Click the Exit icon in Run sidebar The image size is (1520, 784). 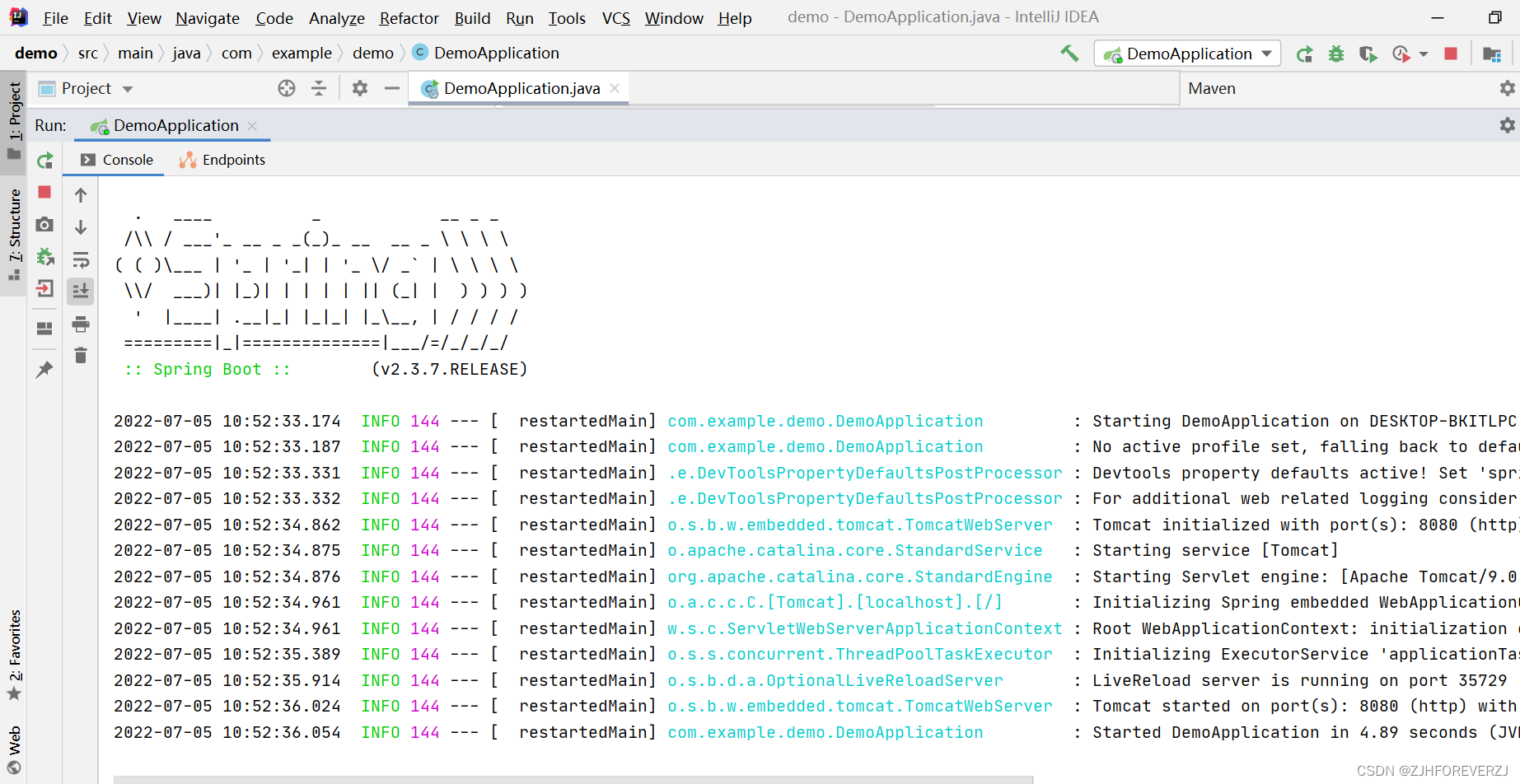[44, 288]
